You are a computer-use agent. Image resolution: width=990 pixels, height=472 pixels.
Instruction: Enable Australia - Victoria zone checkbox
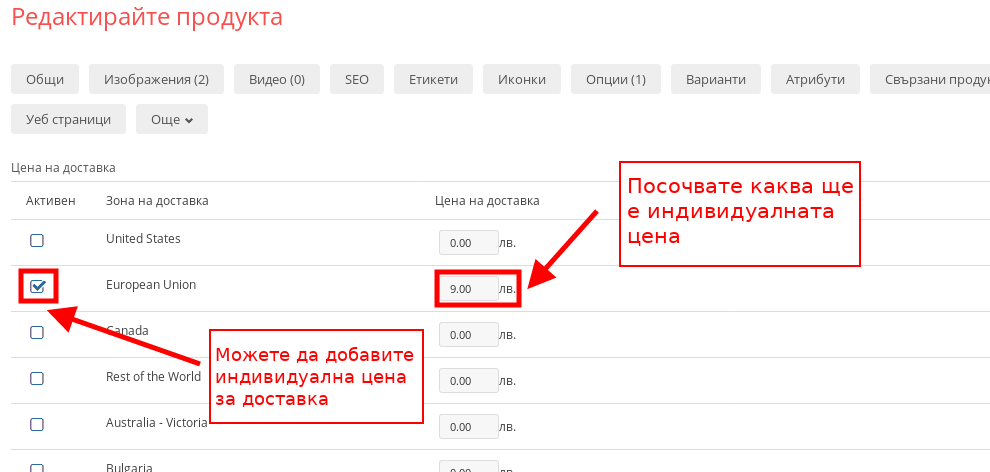(x=37, y=425)
